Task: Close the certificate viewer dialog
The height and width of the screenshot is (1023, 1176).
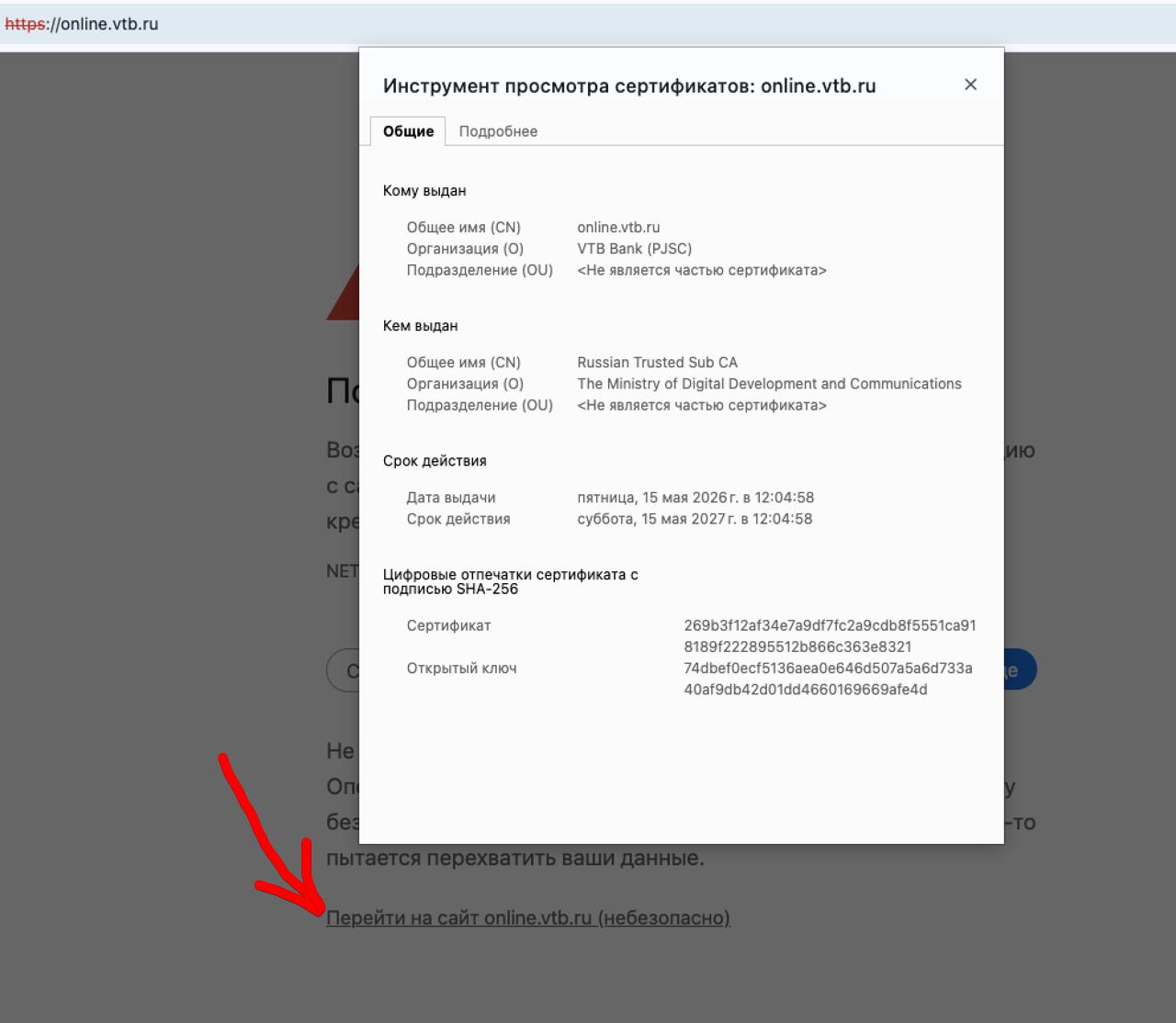Action: (x=970, y=84)
